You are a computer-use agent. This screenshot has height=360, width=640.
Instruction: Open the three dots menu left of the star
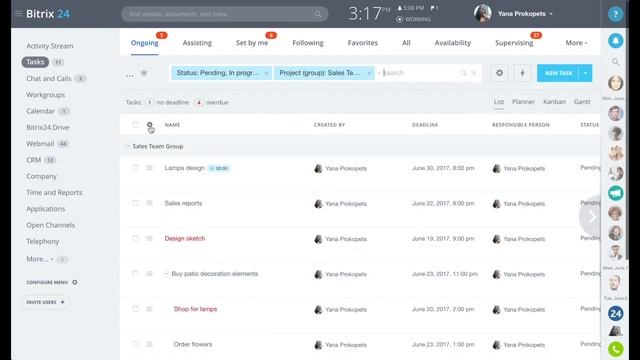click(x=129, y=75)
